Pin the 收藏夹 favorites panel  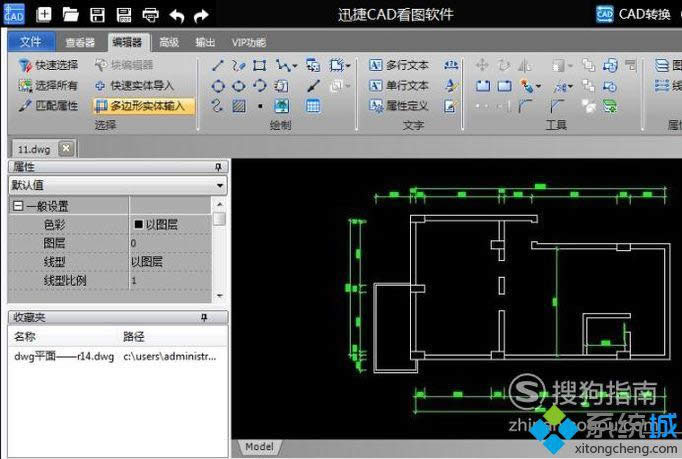pos(204,318)
